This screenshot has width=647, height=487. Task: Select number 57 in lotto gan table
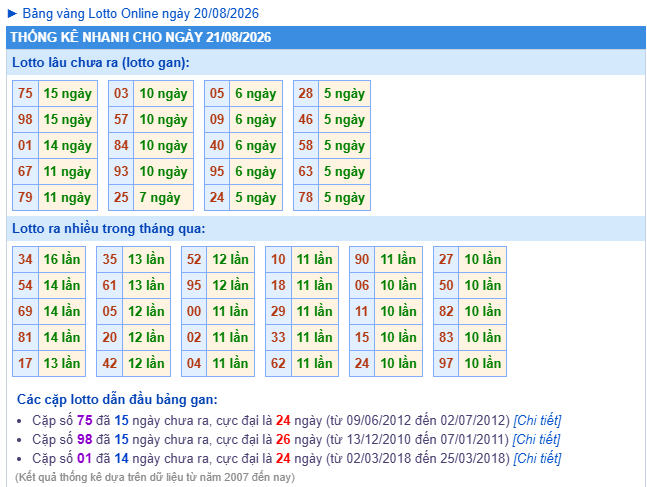121,119
